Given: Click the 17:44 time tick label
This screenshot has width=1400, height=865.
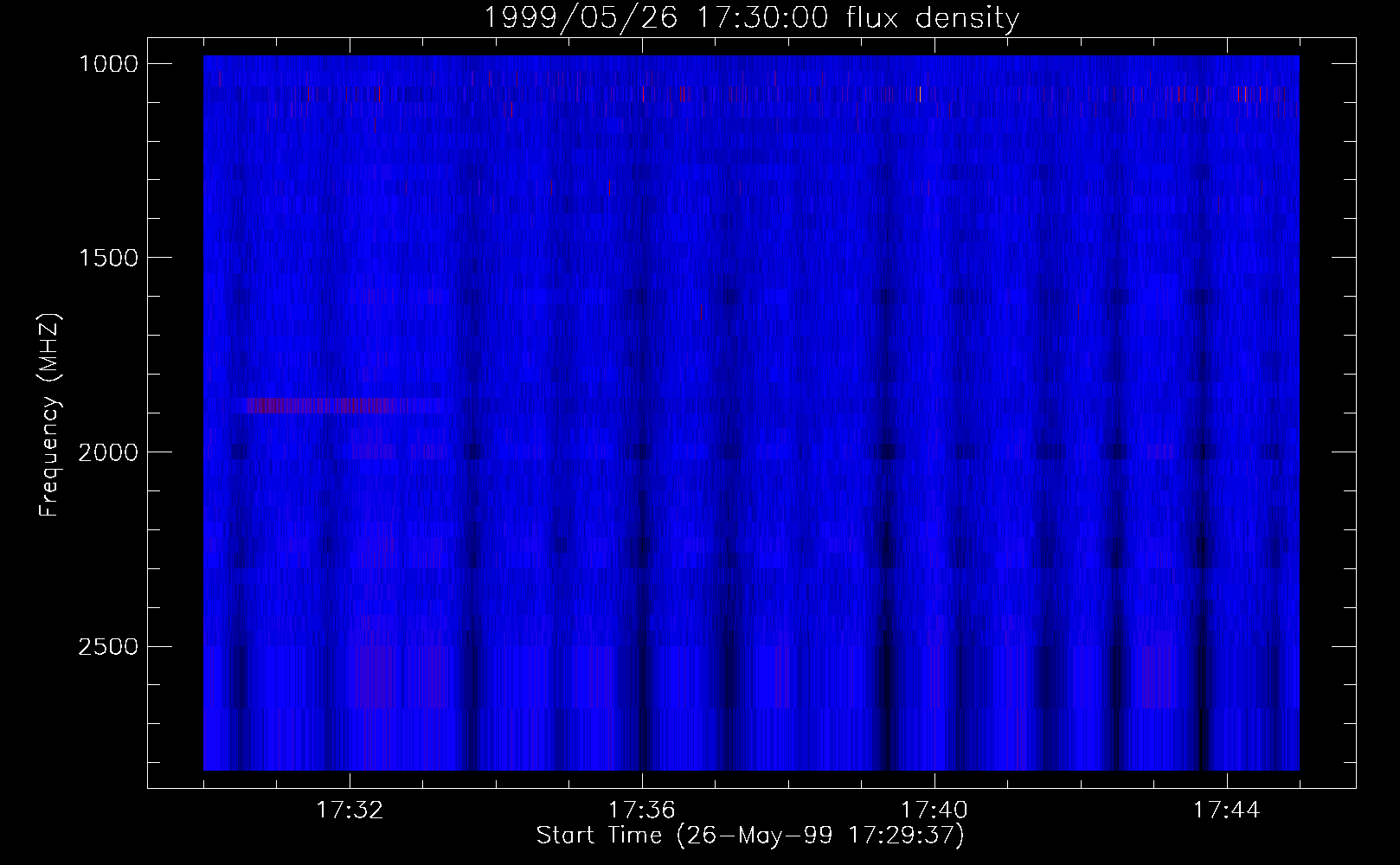Looking at the screenshot, I should [x=1227, y=811].
